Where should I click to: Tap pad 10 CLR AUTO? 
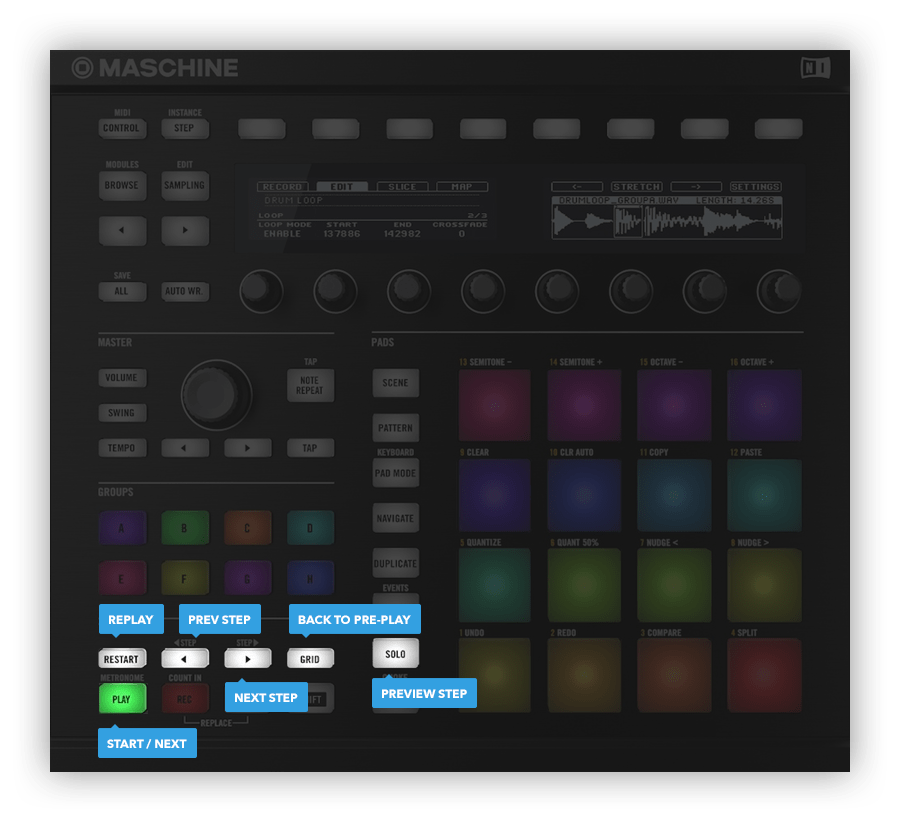[x=584, y=495]
